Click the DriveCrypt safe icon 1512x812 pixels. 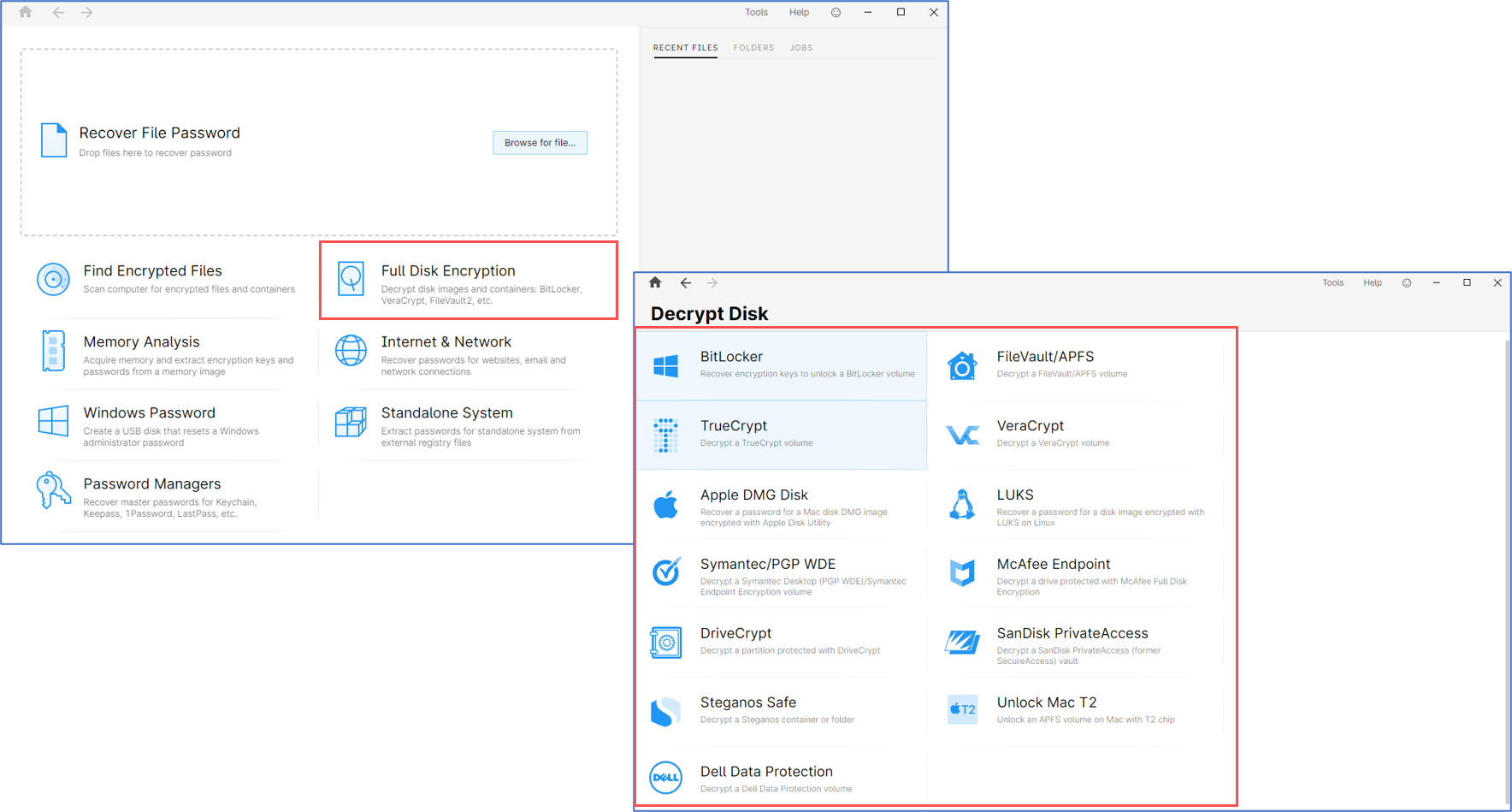(x=666, y=643)
